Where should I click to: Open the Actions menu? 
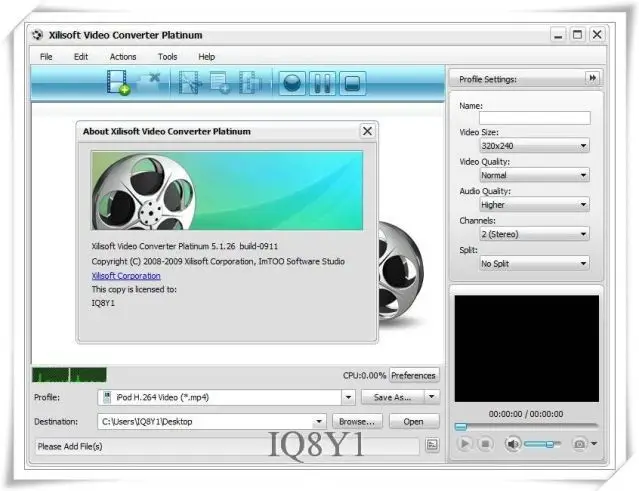(123, 57)
